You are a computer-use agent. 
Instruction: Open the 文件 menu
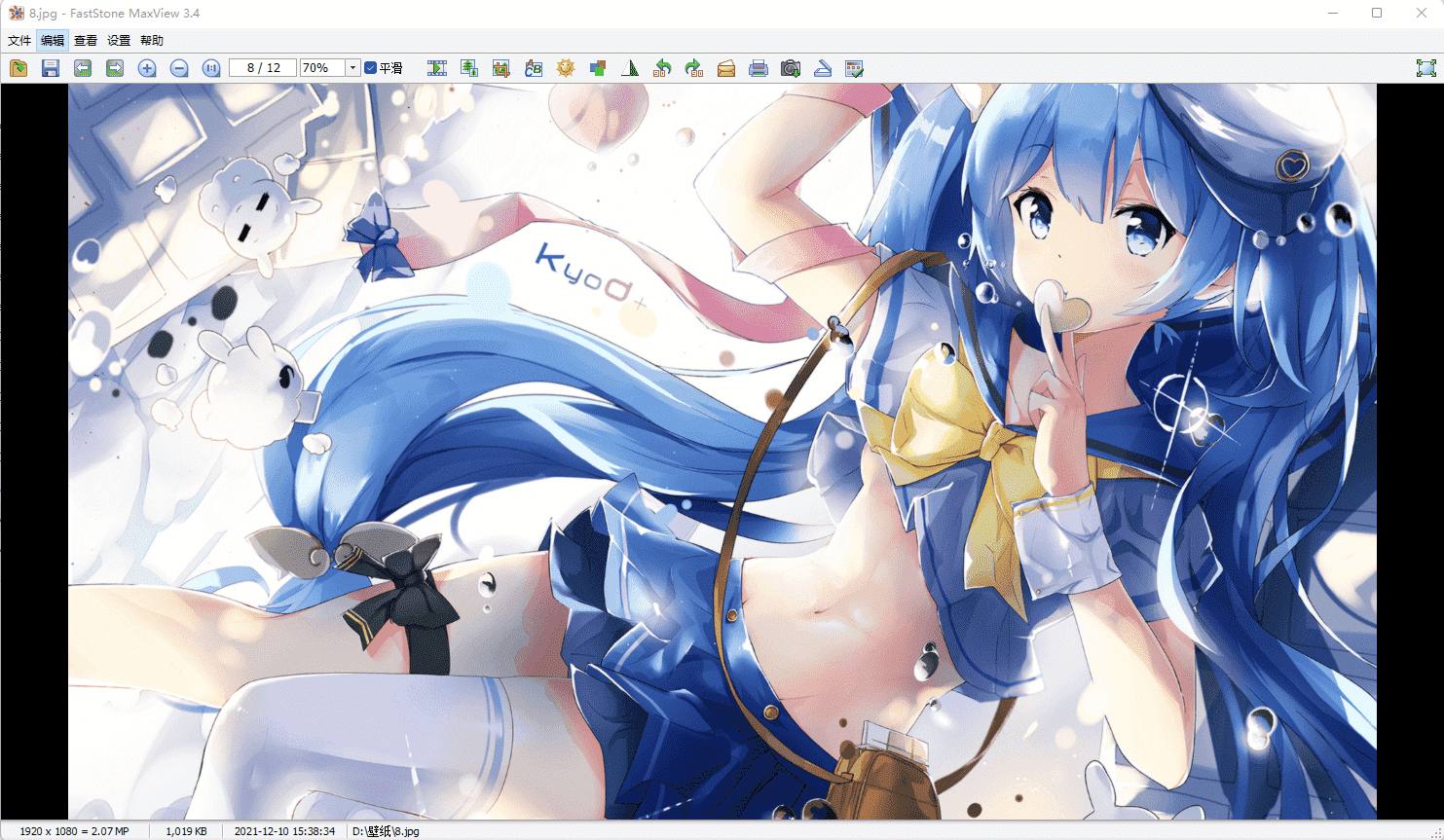pyautogui.click(x=19, y=41)
